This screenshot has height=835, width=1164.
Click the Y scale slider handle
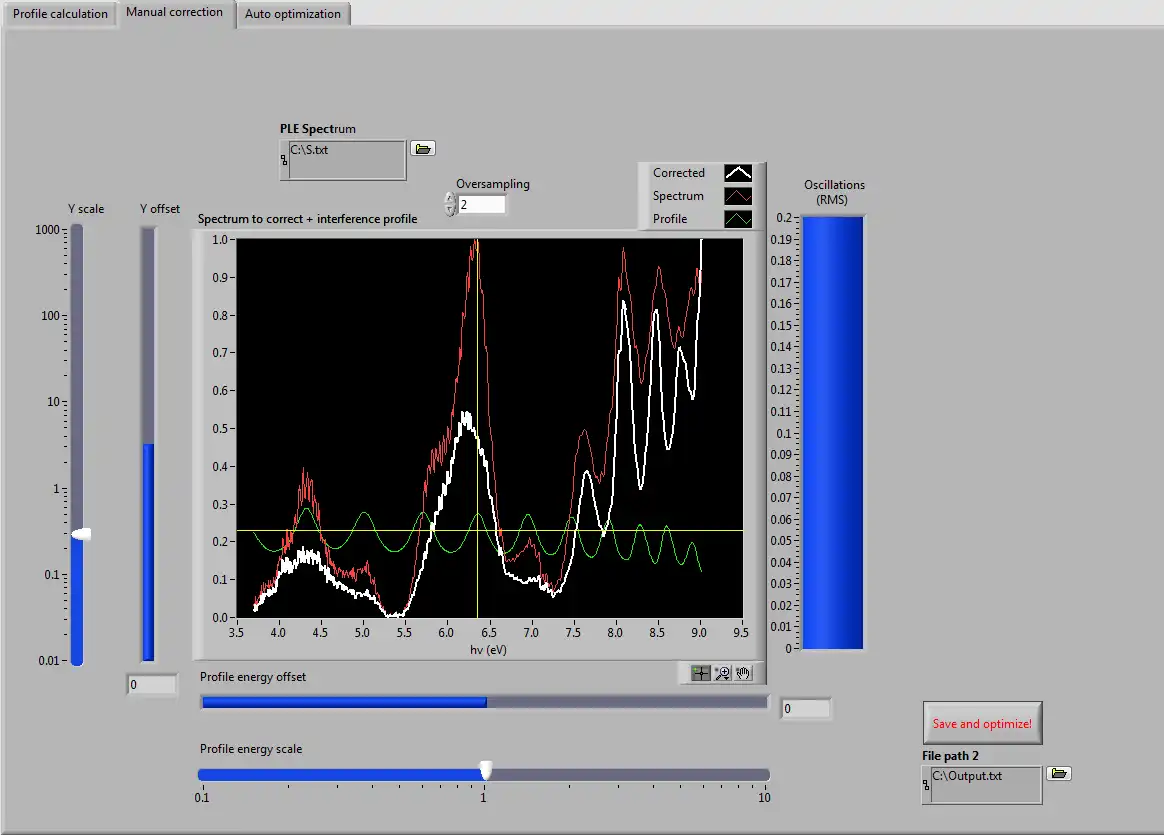point(81,535)
